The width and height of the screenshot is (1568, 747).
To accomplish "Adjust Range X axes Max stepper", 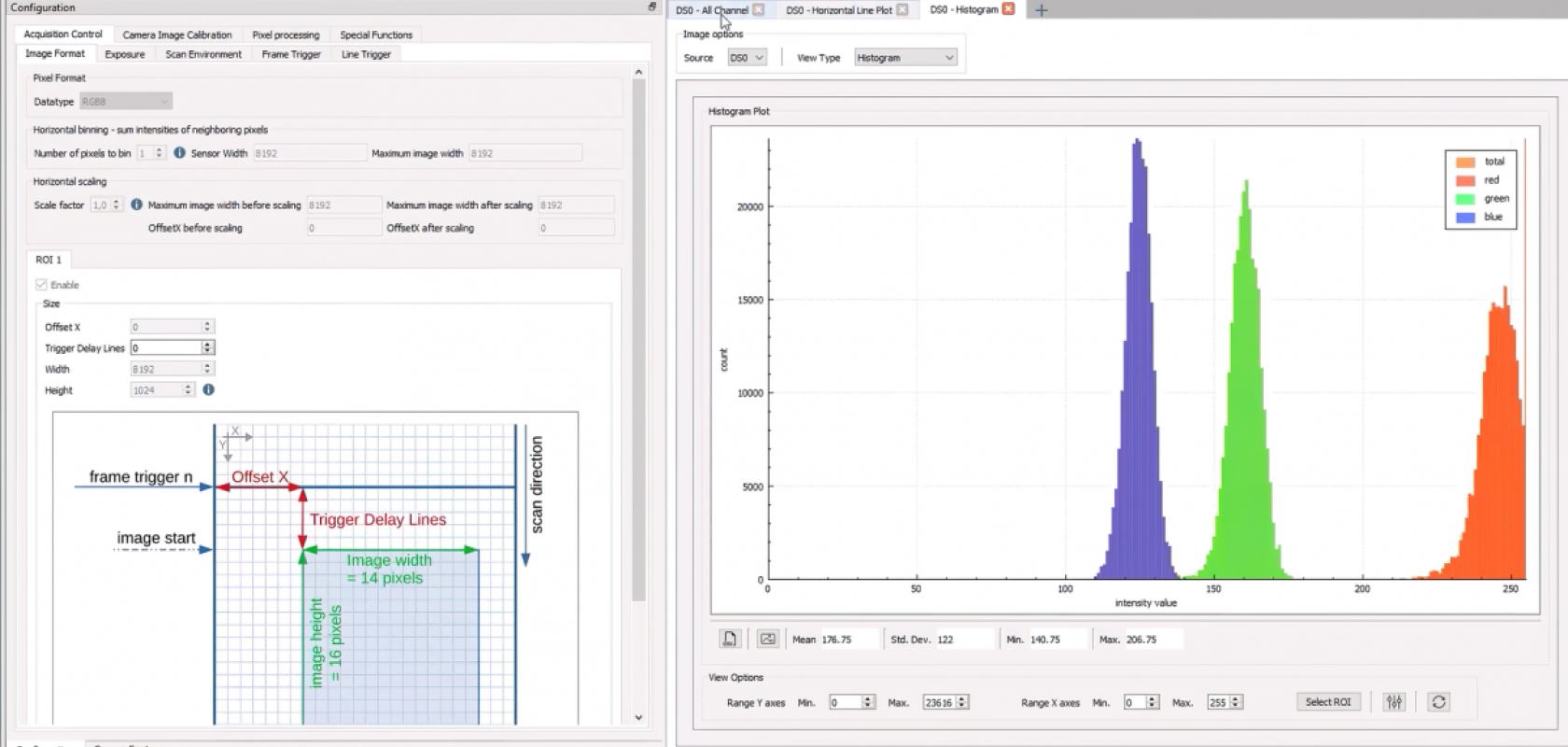I will (x=1237, y=702).
